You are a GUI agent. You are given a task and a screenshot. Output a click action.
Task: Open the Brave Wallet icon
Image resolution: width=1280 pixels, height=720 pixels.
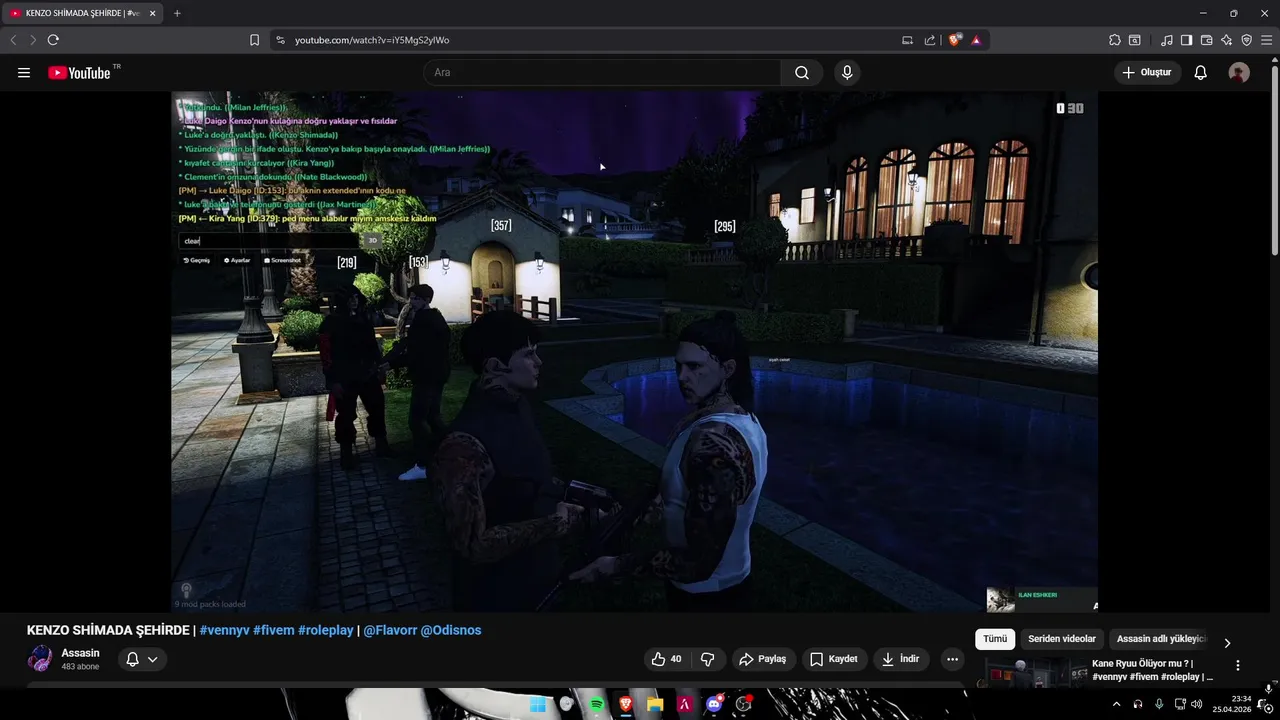click(x=1206, y=40)
